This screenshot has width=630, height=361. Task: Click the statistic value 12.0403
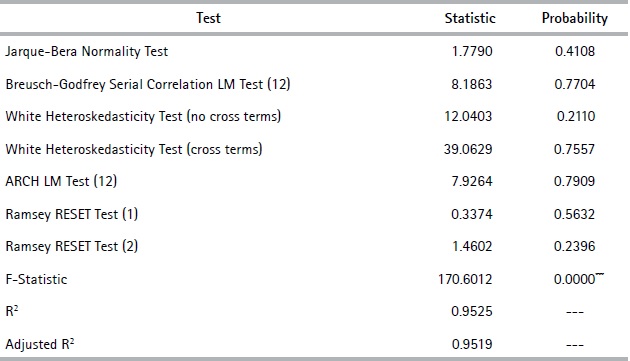pos(468,117)
